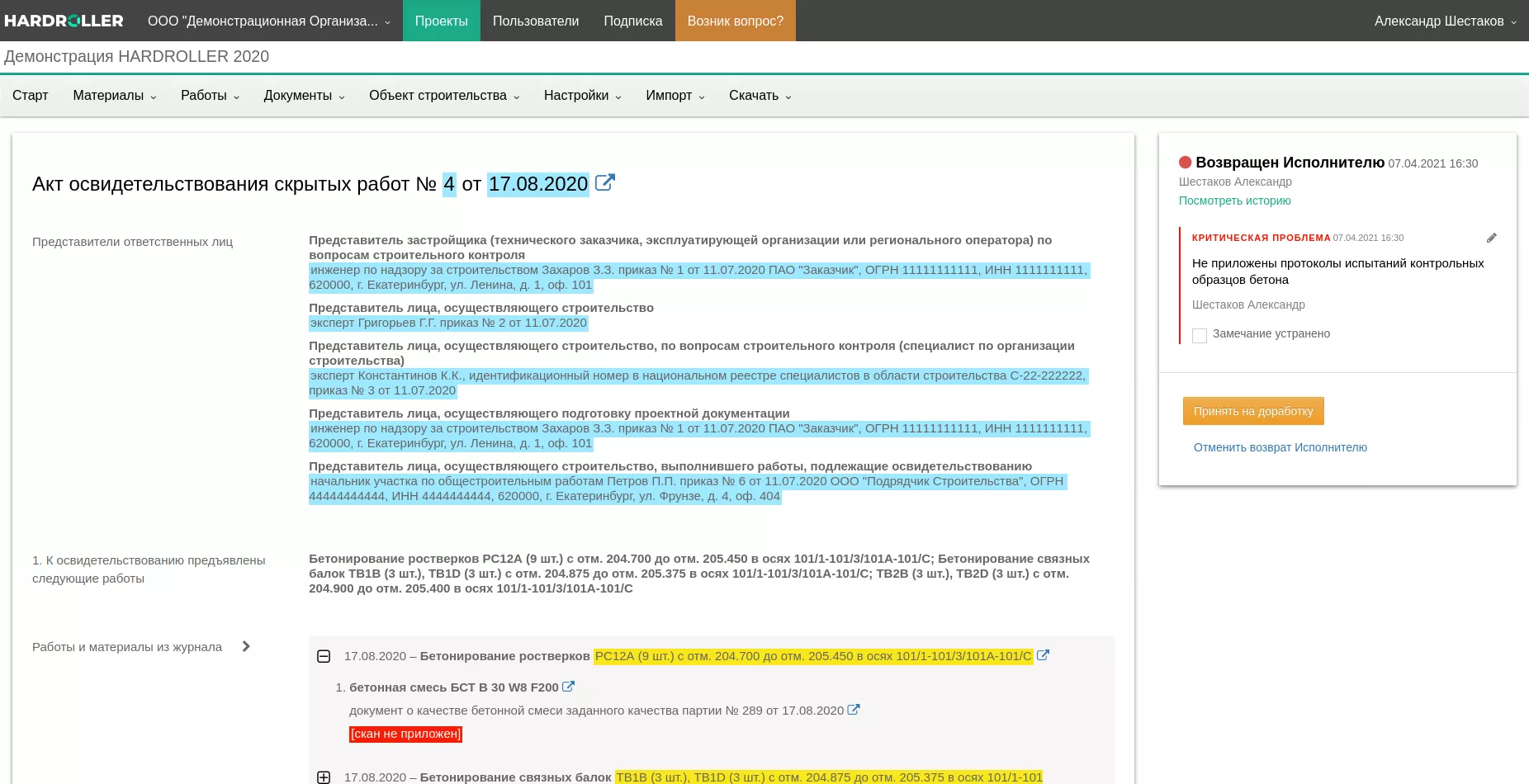Viewport: 1529px width, 784px height.
Task: Open quality document № 289 link icon
Action: click(x=854, y=710)
